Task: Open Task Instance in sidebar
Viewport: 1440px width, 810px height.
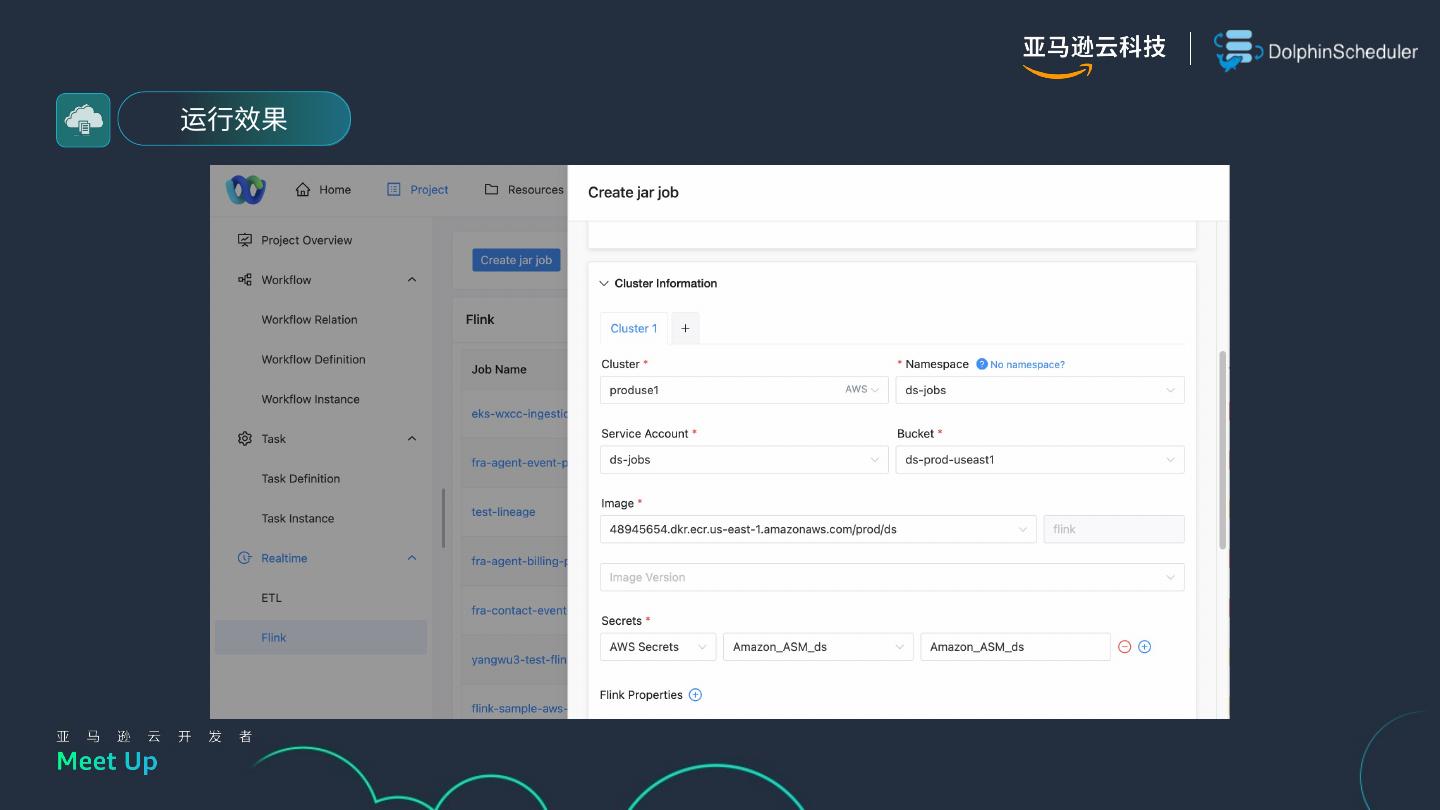Action: tap(297, 518)
